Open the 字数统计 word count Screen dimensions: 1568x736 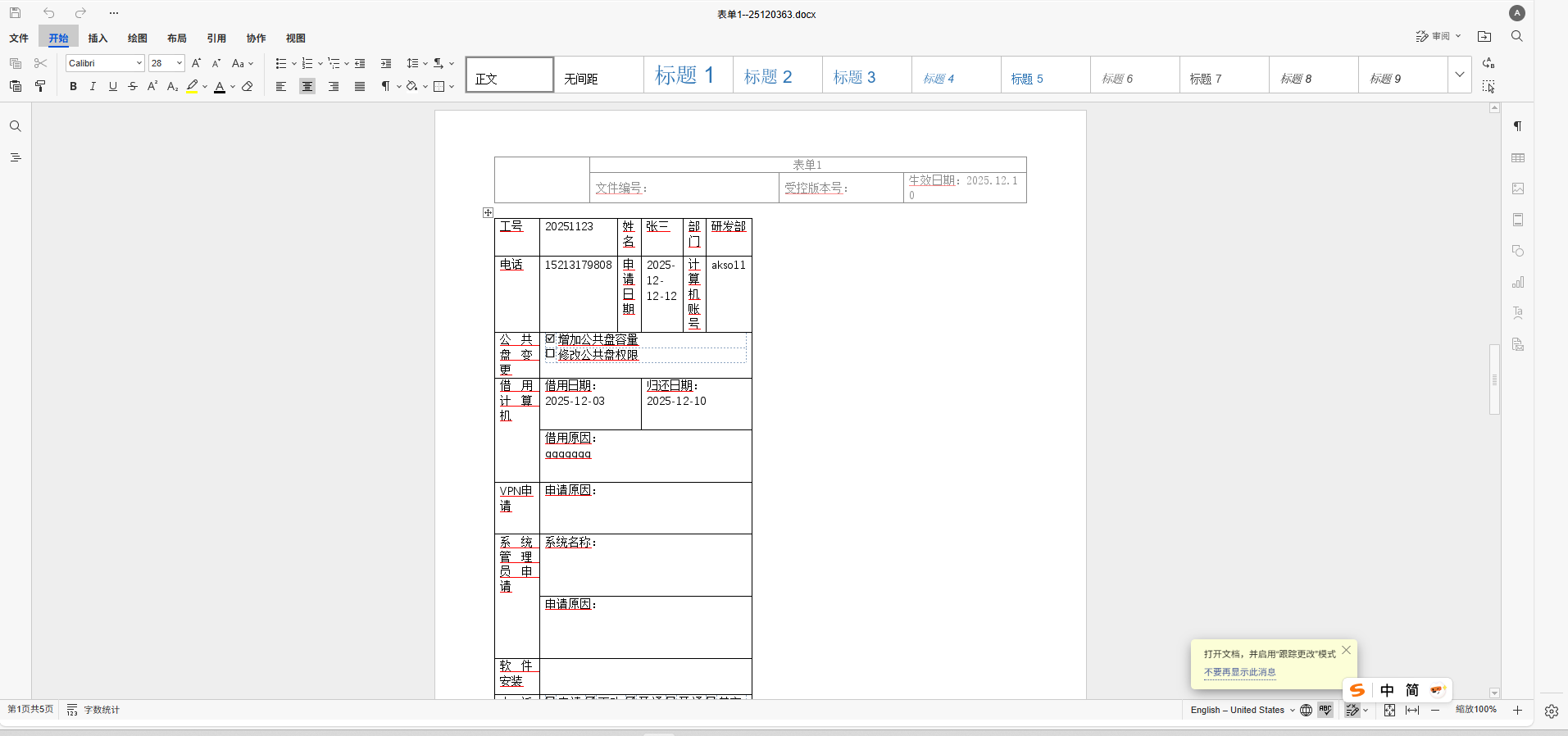click(x=93, y=710)
